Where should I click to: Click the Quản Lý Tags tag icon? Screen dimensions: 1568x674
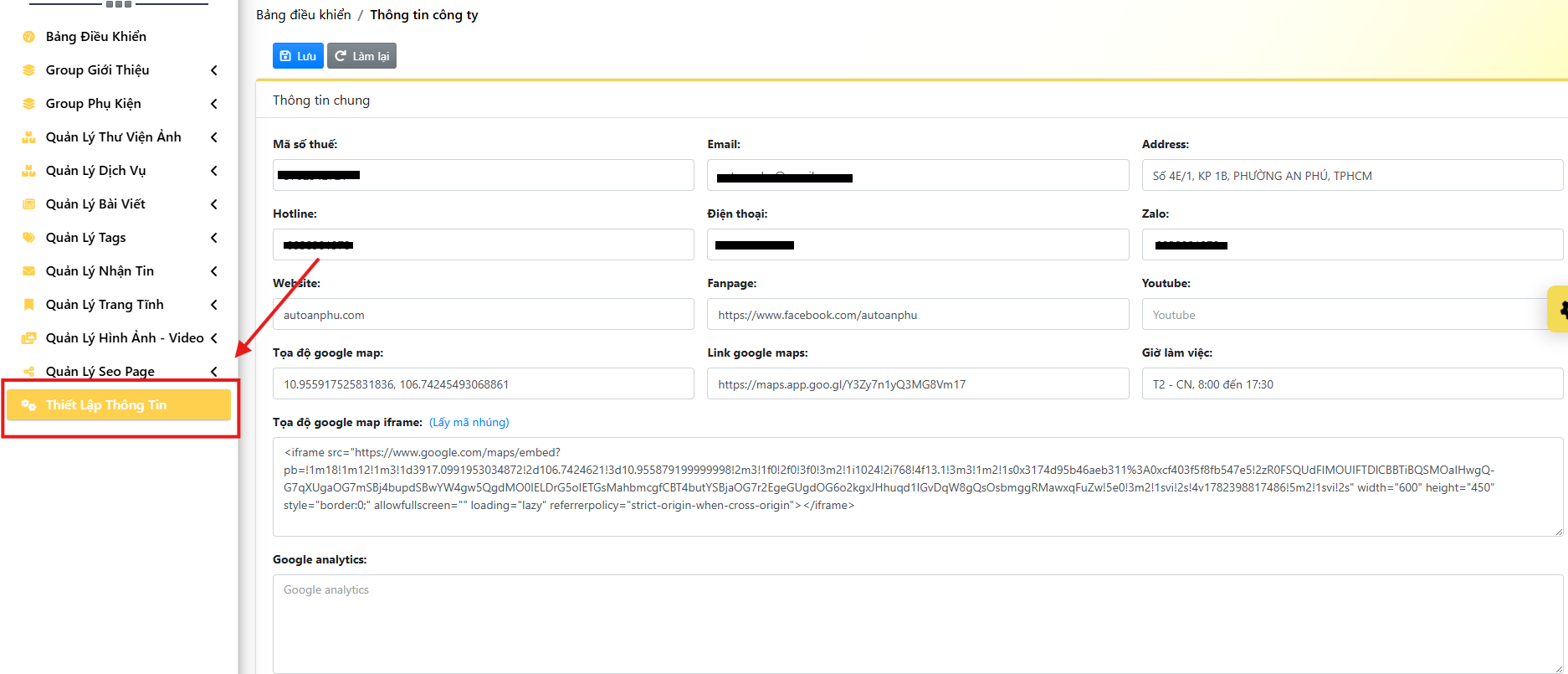(x=28, y=238)
